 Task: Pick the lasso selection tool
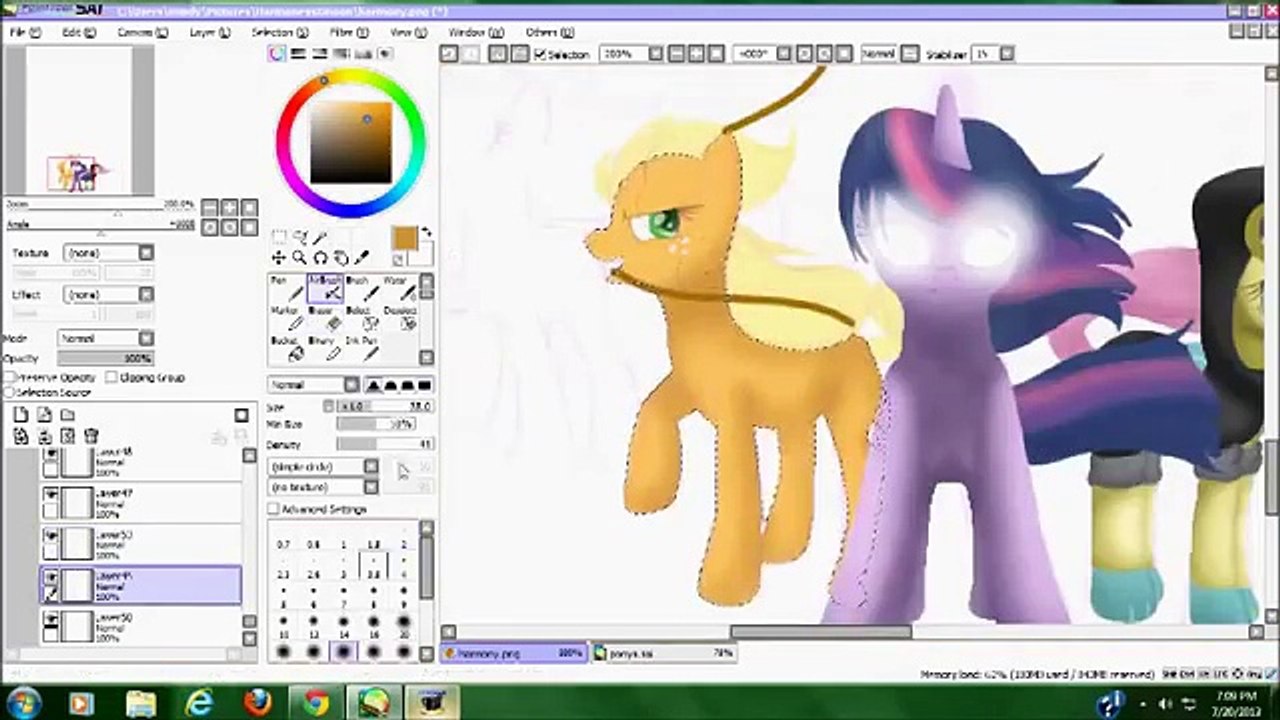pos(300,237)
